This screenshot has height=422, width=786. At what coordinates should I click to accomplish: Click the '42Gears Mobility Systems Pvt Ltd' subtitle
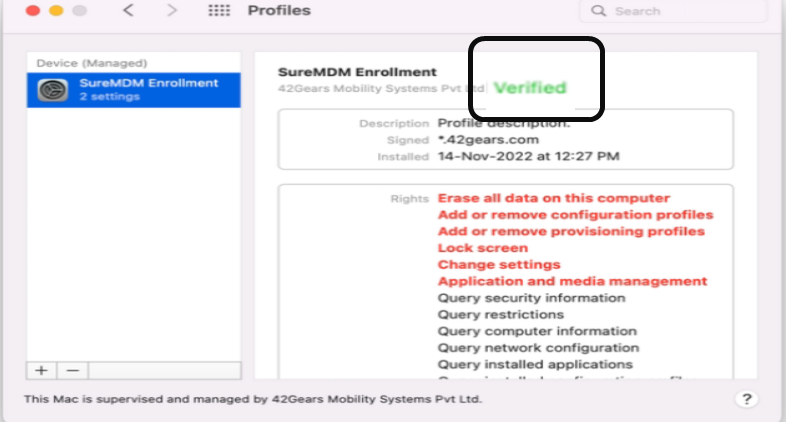[381, 88]
